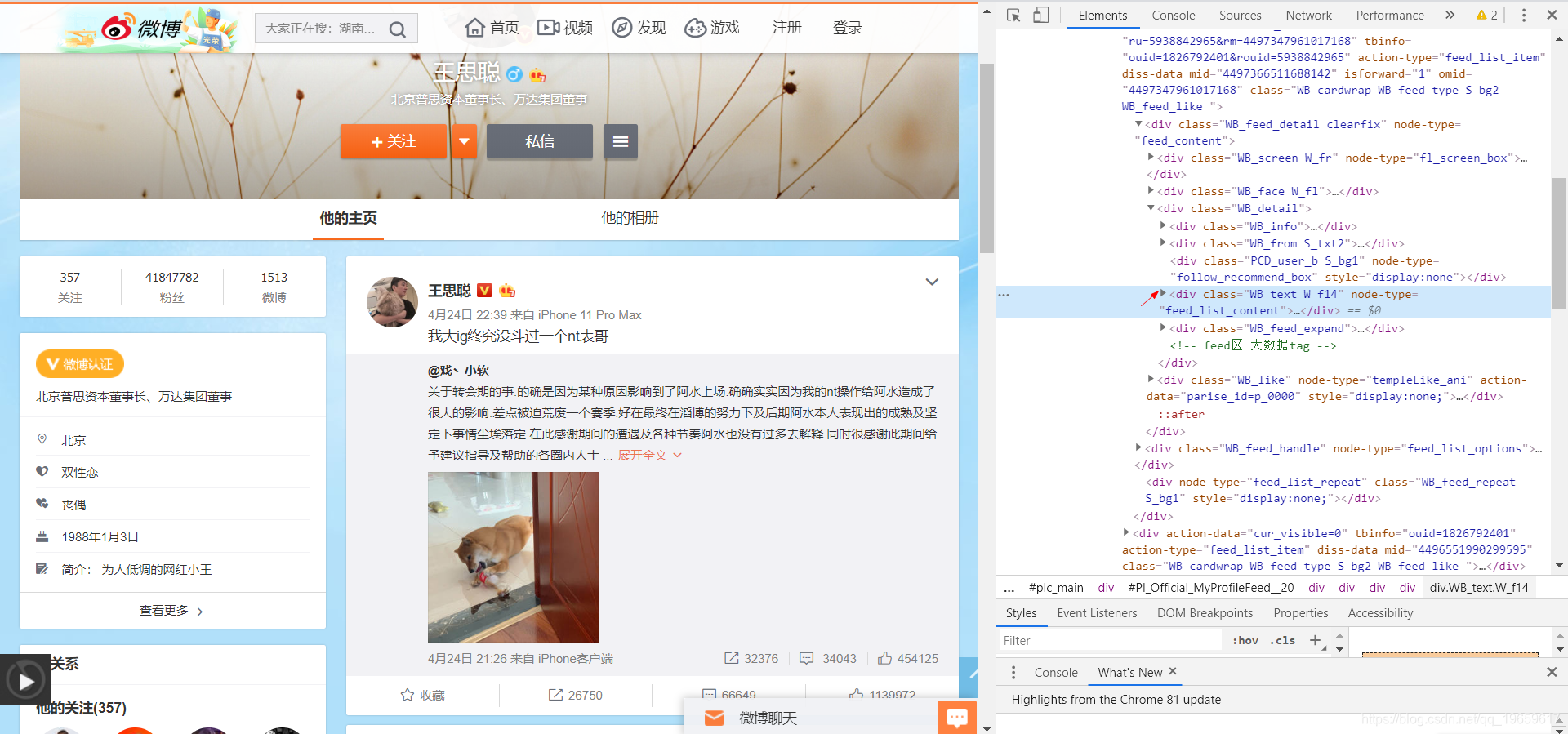Image resolution: width=1568 pixels, height=734 pixels.
Task: Expand the WB_text W_f14 div node
Action: tap(1163, 294)
